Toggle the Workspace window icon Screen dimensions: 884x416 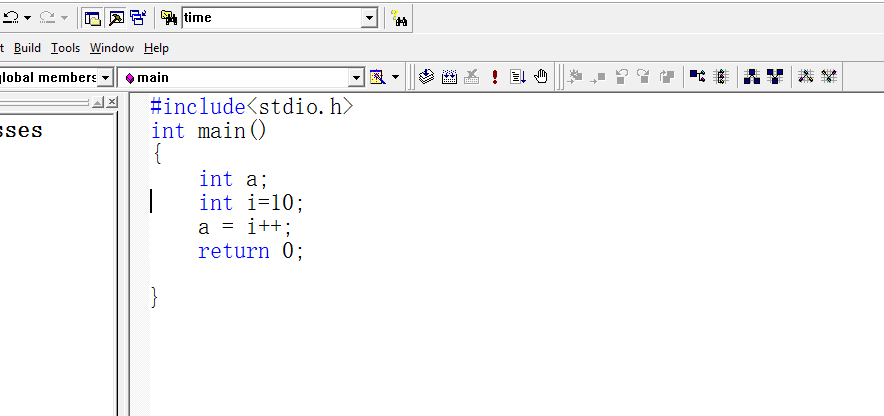pyautogui.click(x=93, y=18)
